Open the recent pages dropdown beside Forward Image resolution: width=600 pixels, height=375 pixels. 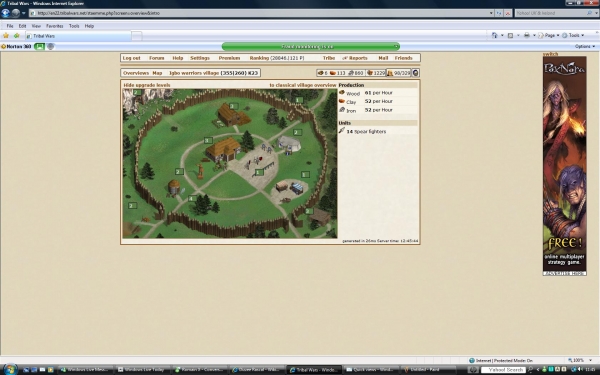coord(23,13)
